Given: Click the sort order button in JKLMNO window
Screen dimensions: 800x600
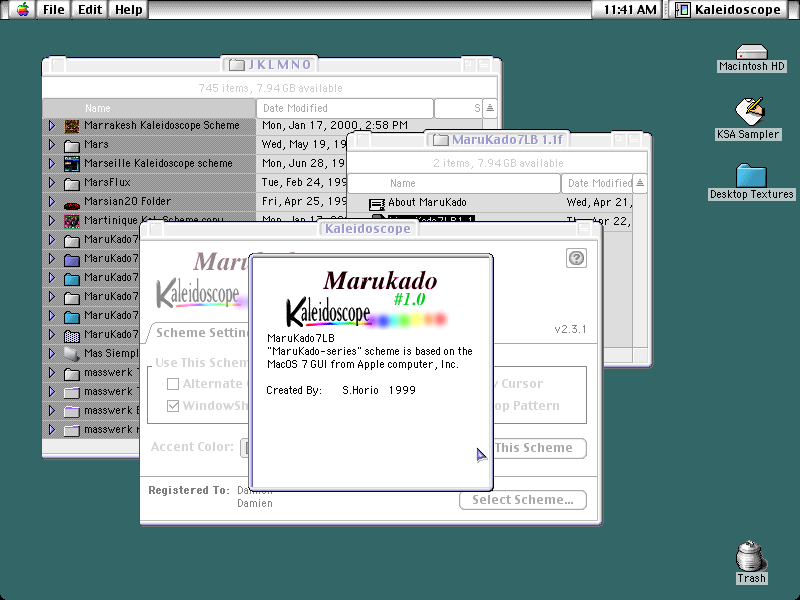Looking at the screenshot, I should [490, 108].
